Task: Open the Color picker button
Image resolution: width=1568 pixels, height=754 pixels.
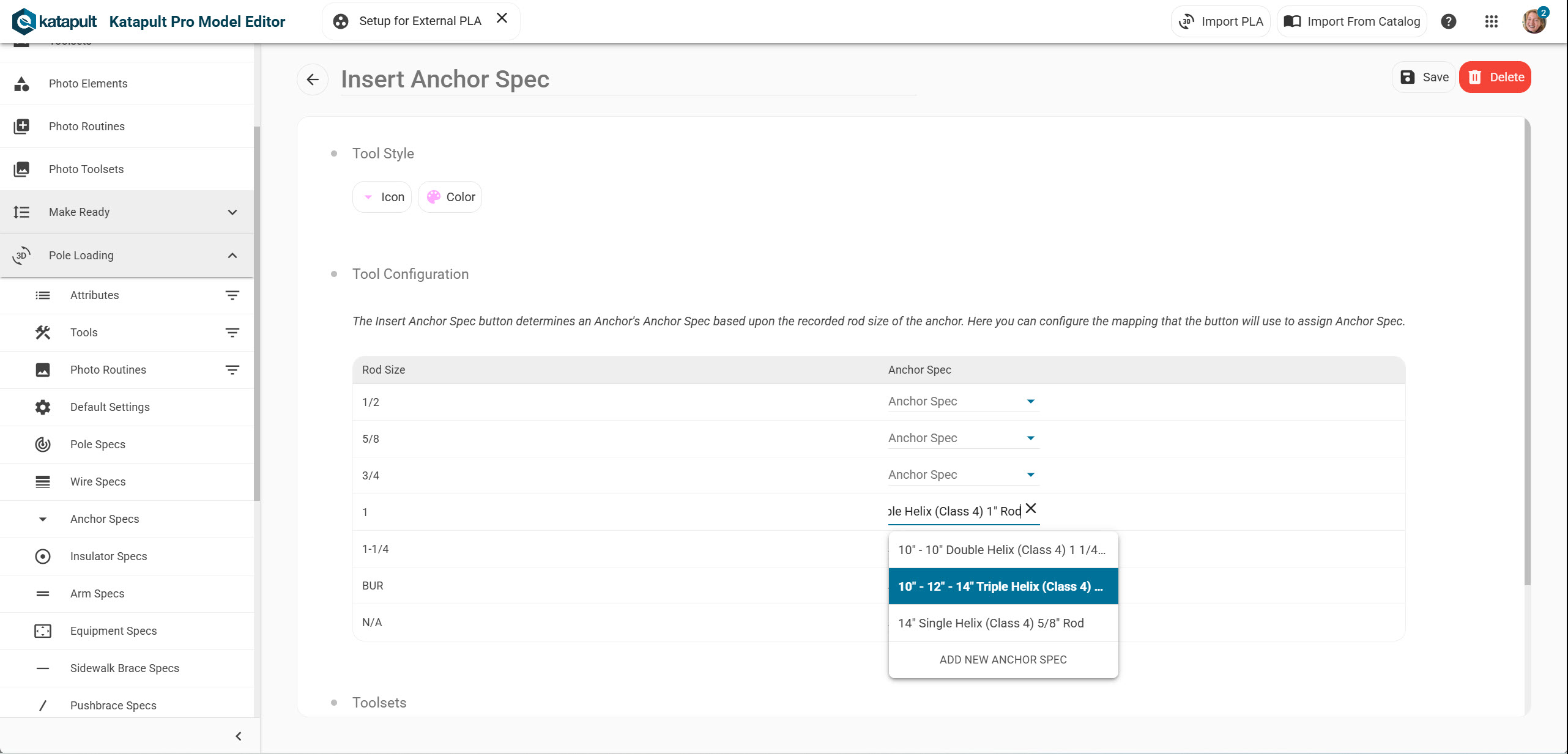Action: (450, 197)
